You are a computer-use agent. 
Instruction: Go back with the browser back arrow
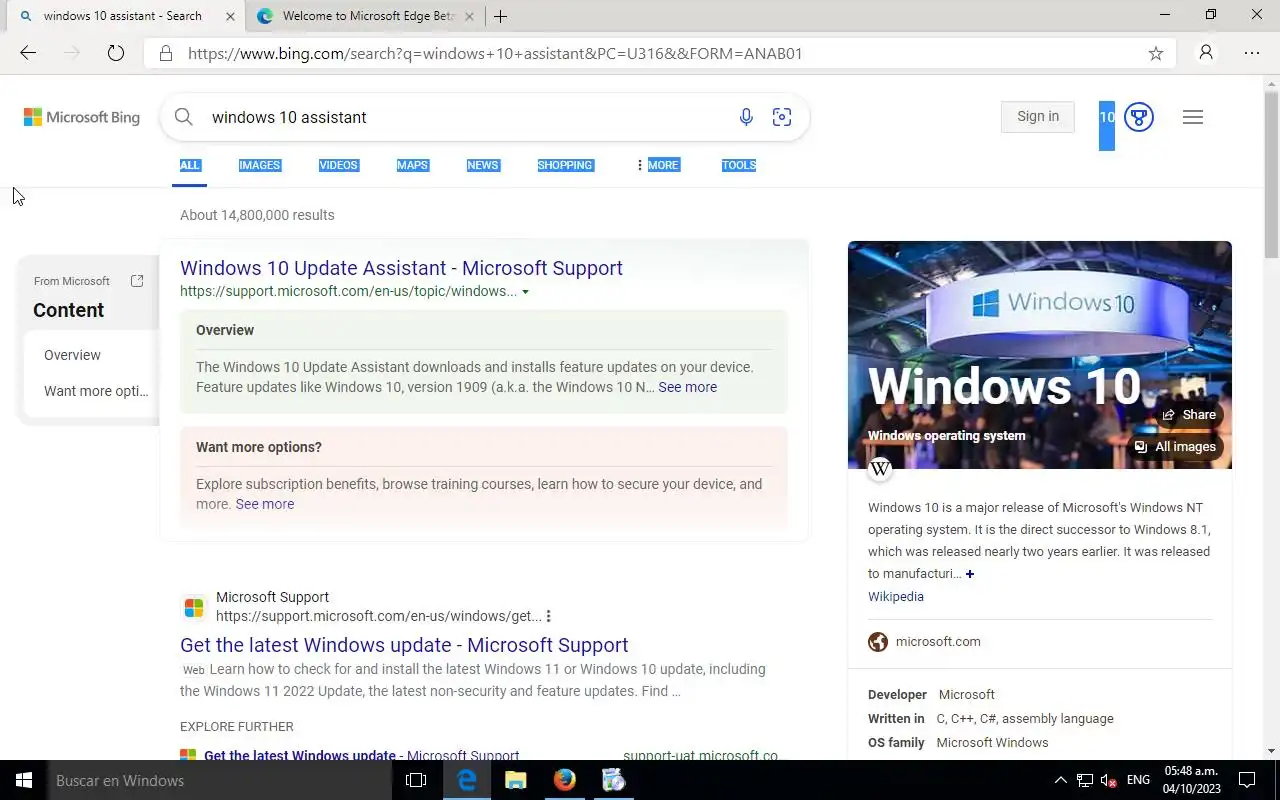28,53
